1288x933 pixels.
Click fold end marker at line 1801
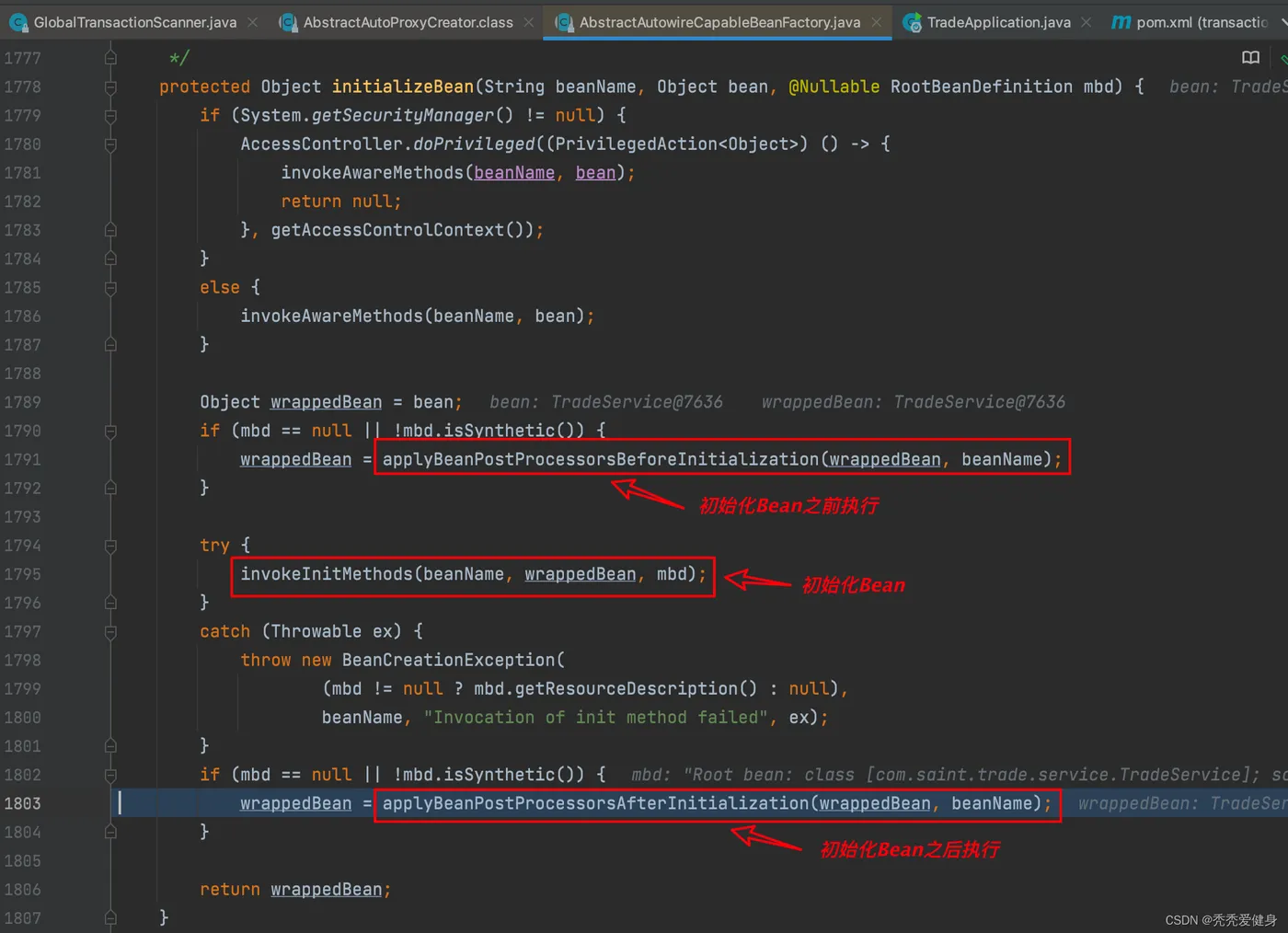point(110,746)
